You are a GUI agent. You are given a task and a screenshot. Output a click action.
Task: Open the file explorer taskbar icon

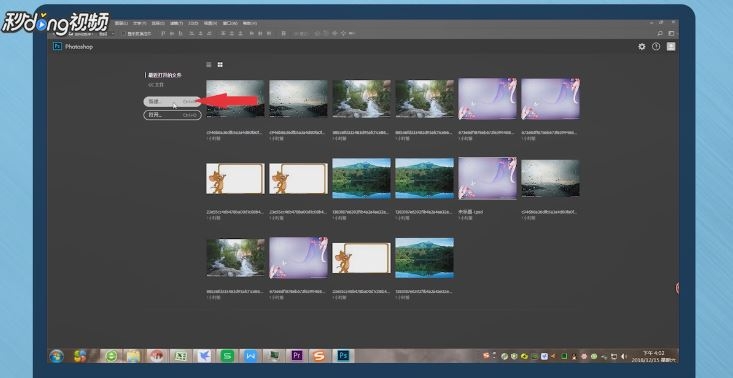(133, 356)
